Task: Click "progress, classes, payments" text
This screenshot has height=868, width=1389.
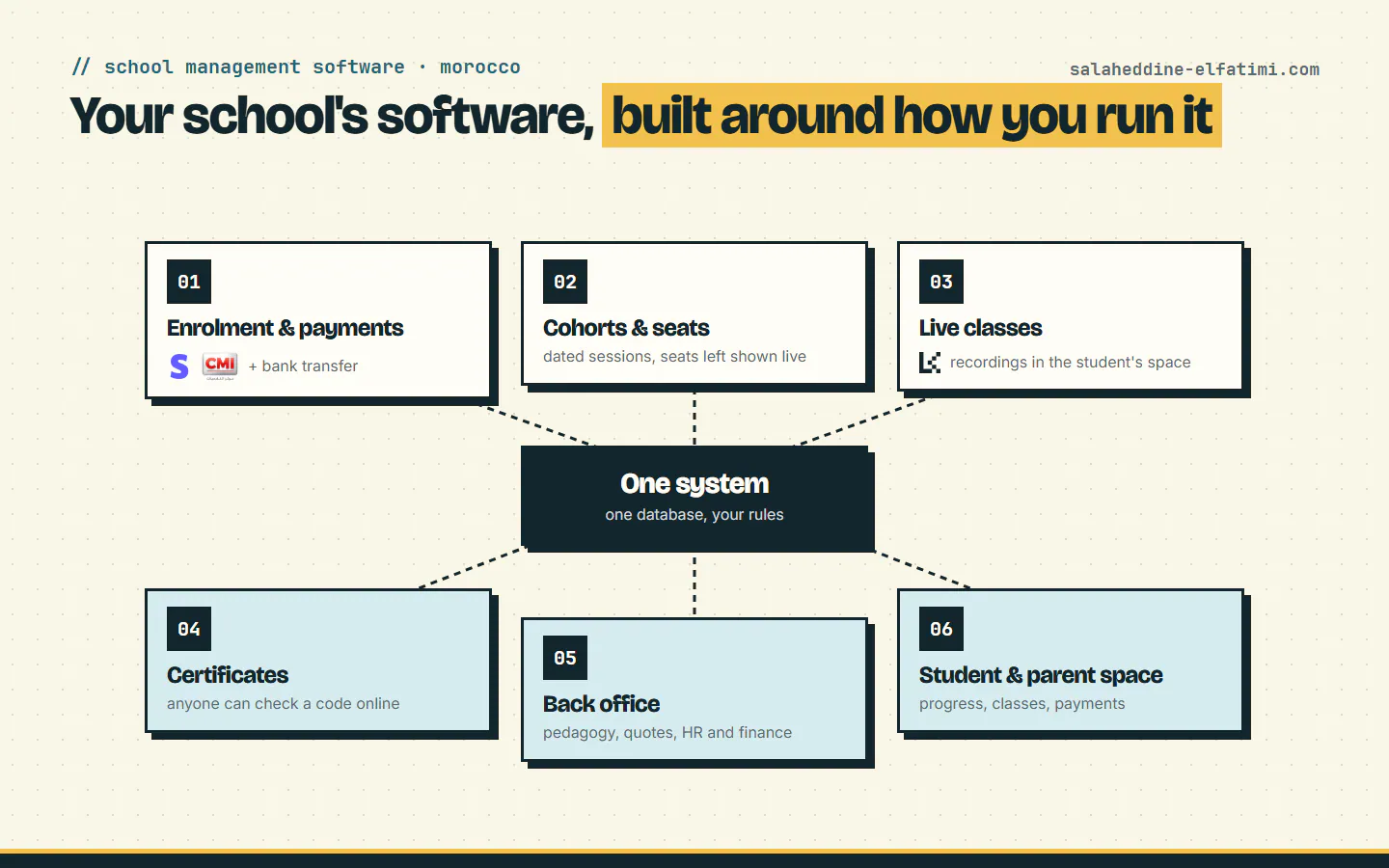Action: (1022, 704)
